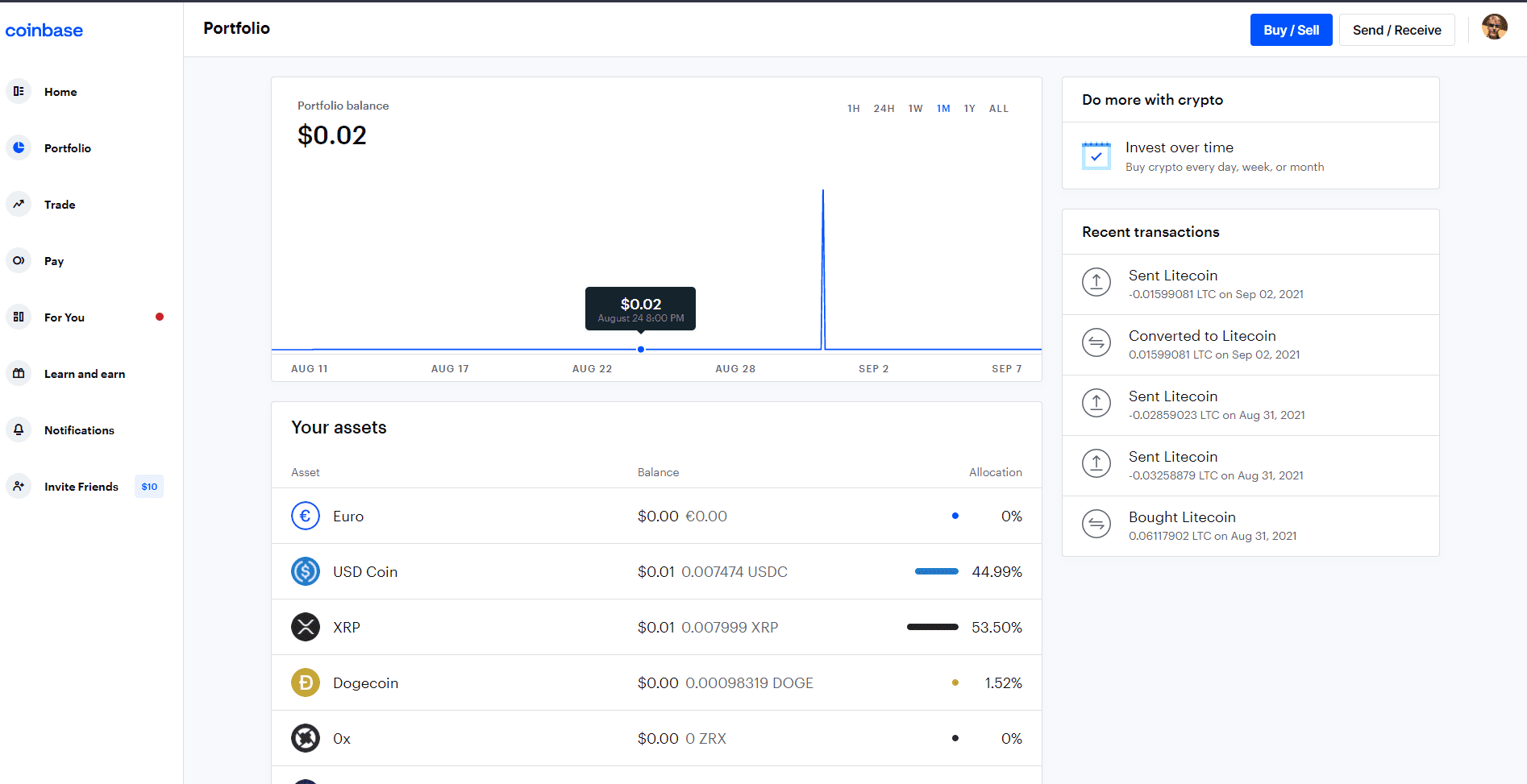The image size is (1527, 784).
Task: Click the USD Coin asset icon
Action: [306, 571]
